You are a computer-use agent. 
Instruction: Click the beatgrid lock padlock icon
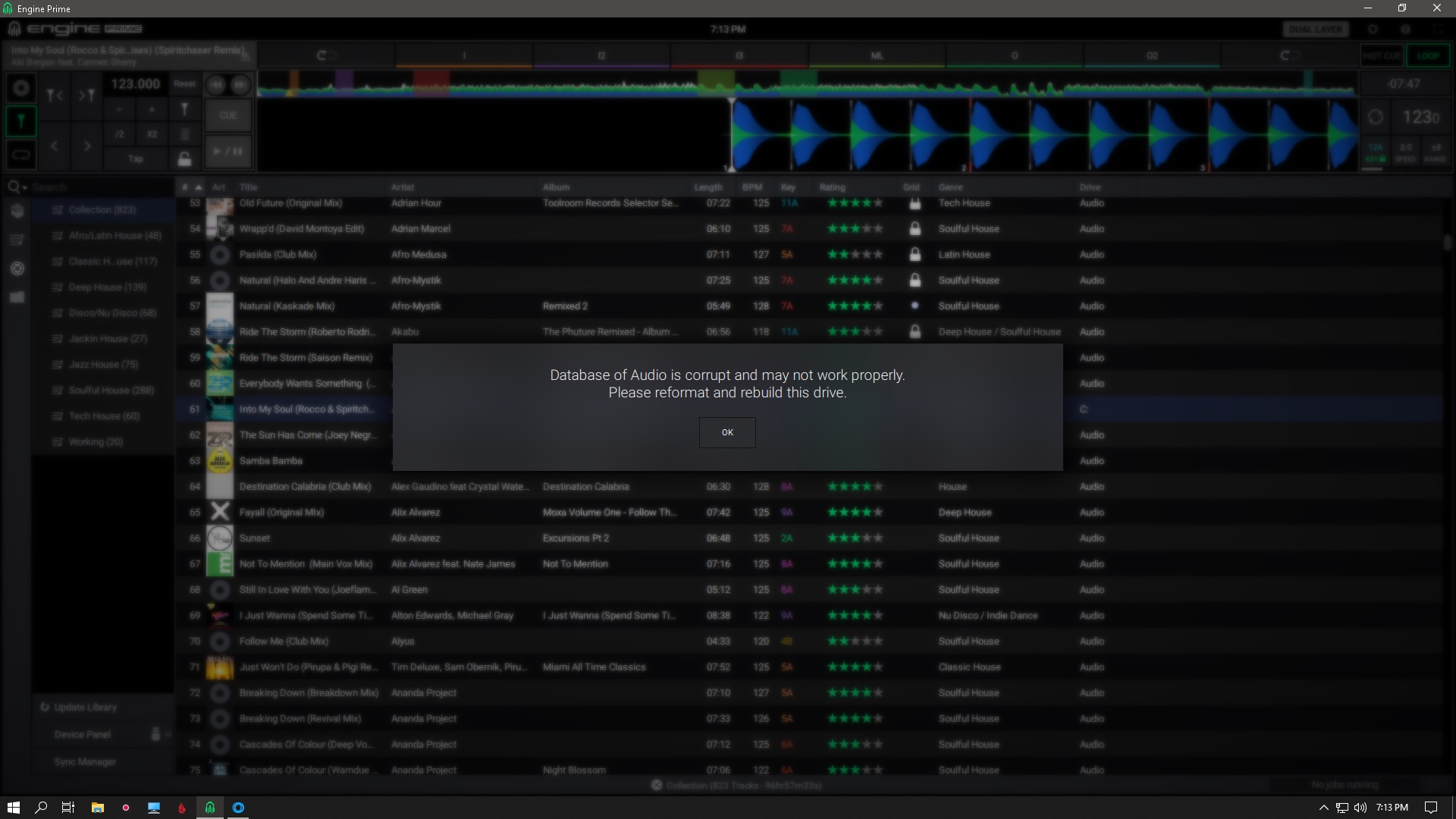(x=184, y=158)
